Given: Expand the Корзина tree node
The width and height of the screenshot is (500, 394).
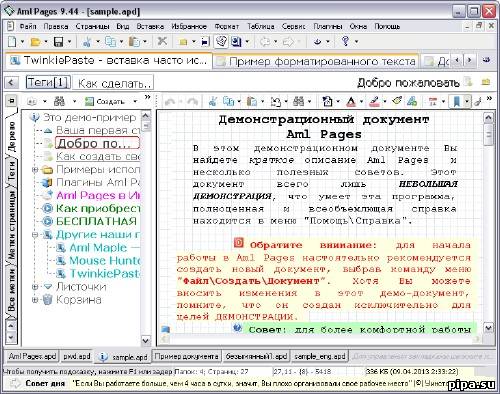Looking at the screenshot, I should (35, 300).
